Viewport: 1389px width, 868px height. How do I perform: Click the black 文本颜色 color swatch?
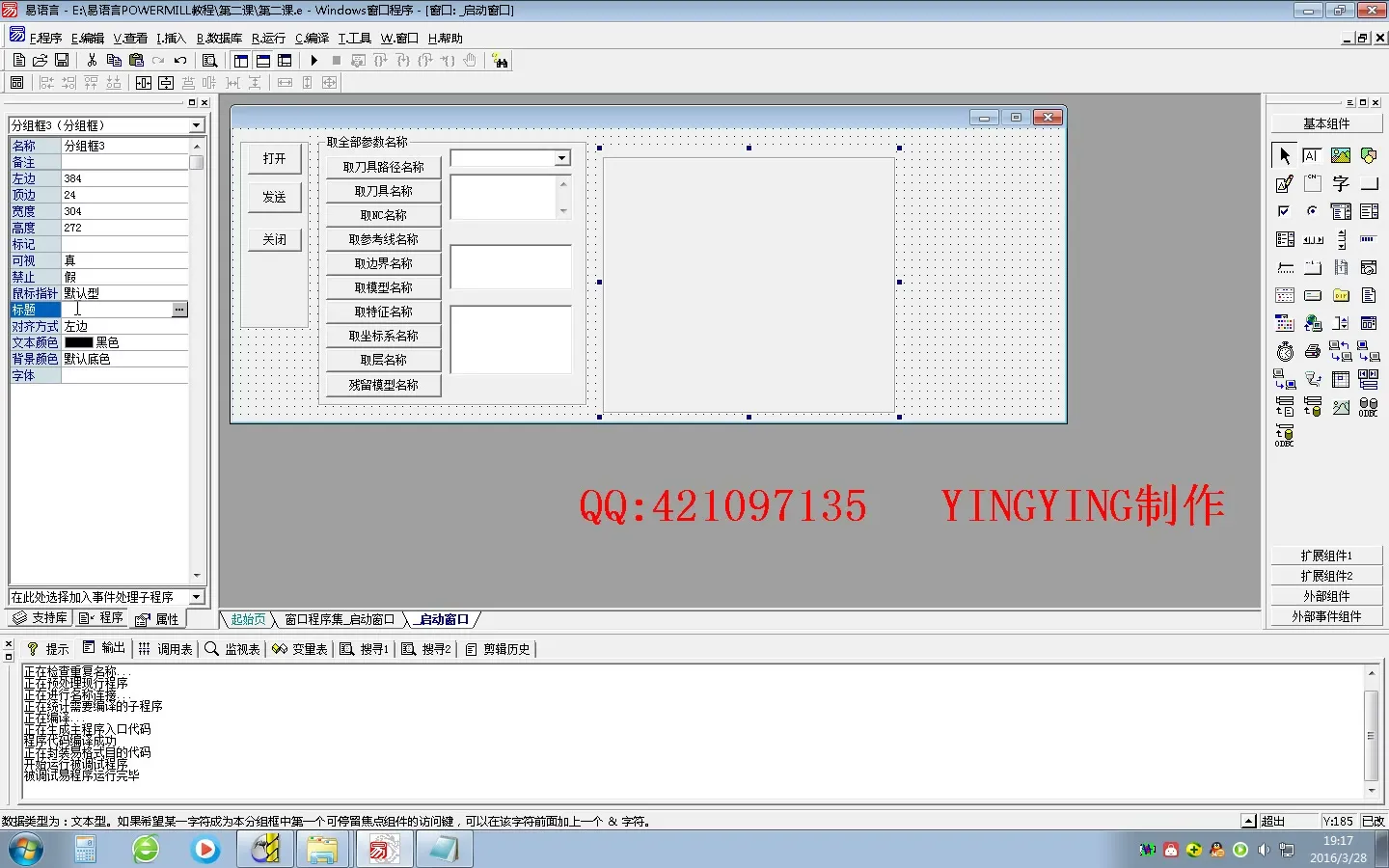(78, 342)
